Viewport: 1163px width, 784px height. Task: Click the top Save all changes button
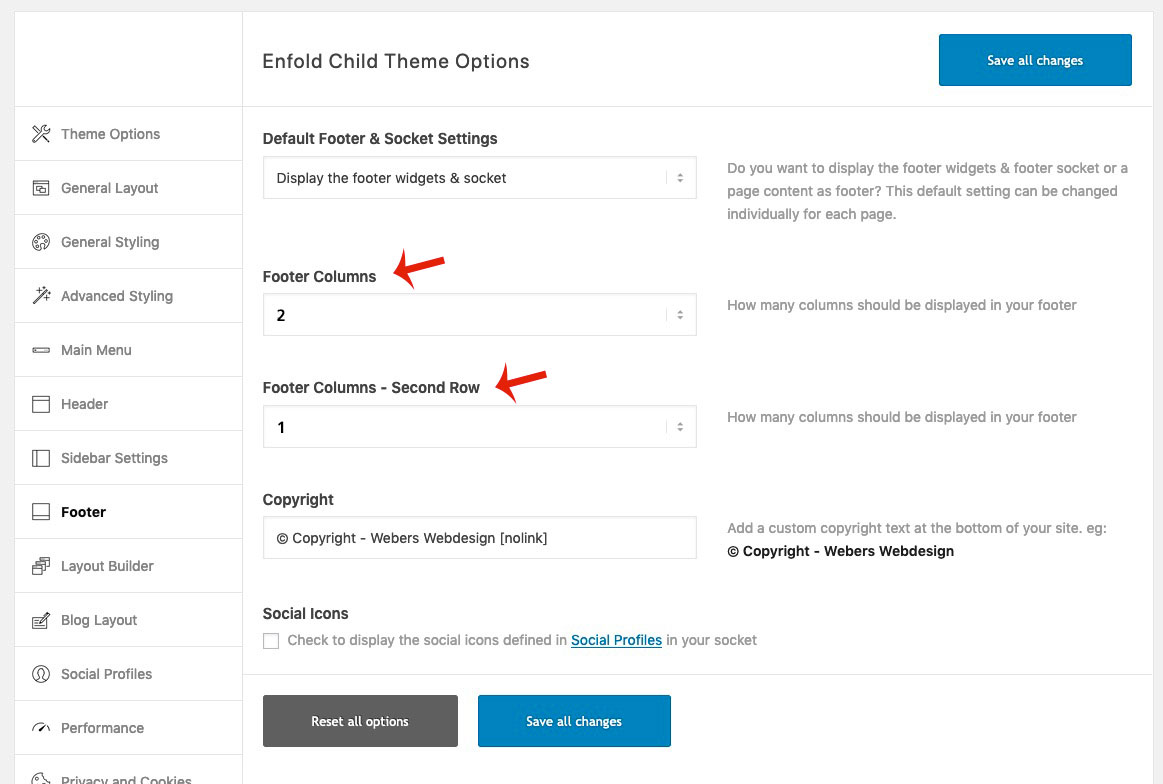coord(1035,60)
